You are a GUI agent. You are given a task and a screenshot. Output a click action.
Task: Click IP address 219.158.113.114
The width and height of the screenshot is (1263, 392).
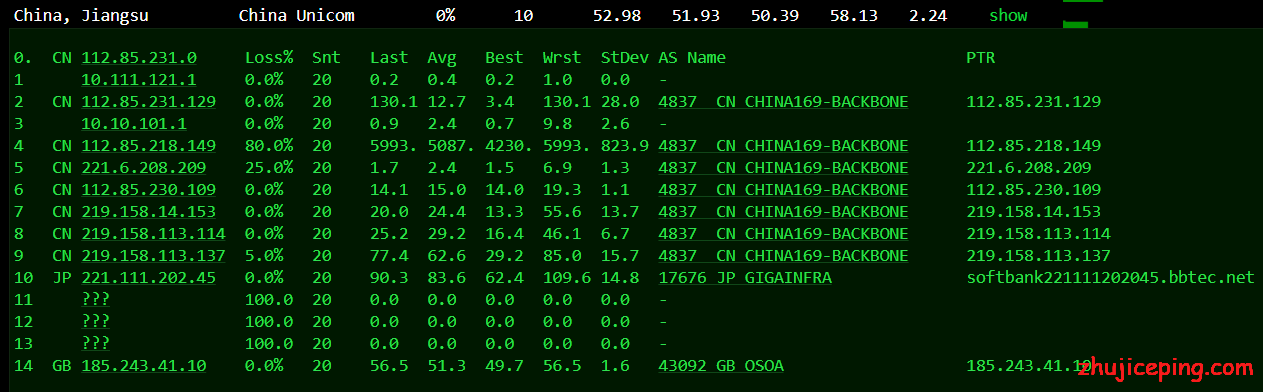point(153,234)
